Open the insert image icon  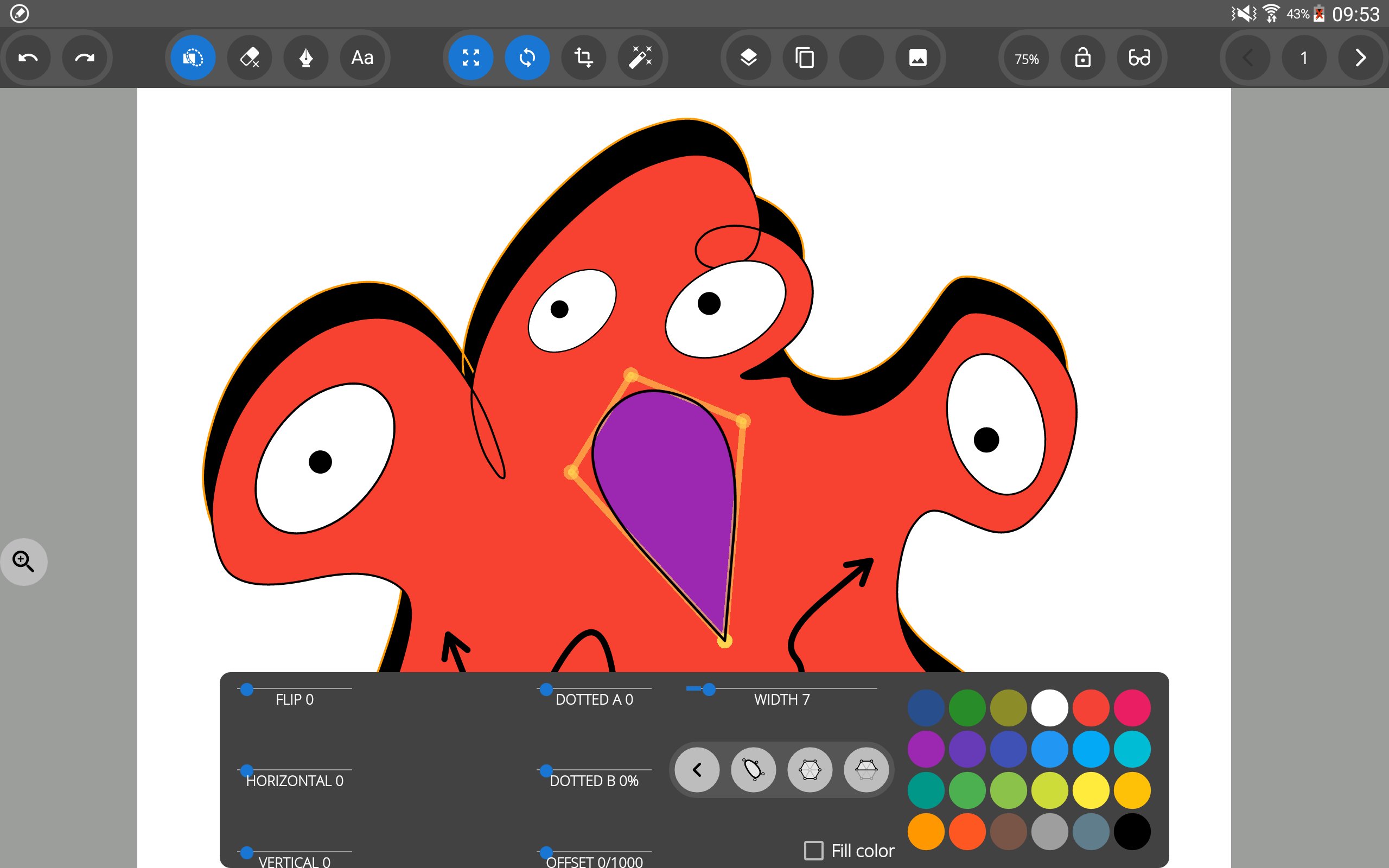[917, 58]
